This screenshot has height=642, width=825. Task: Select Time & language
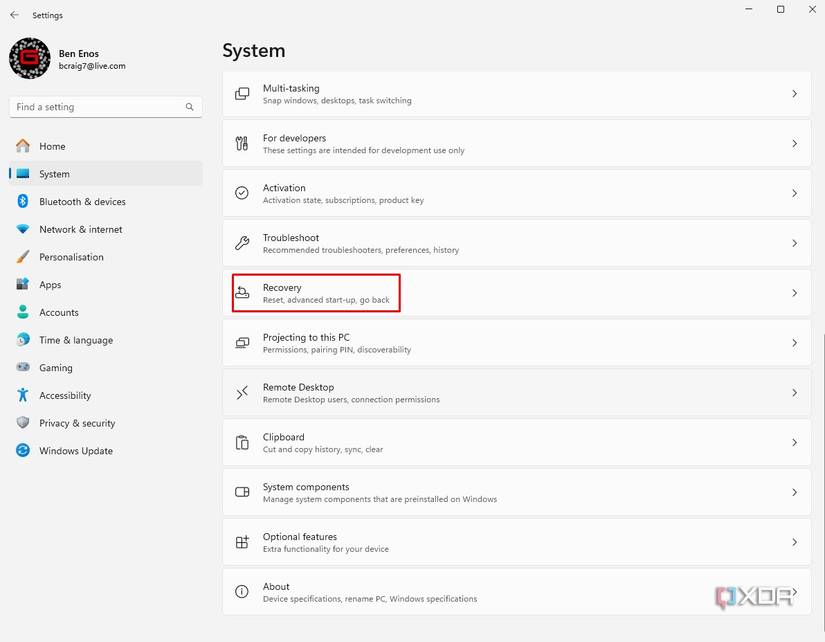pos(105,340)
